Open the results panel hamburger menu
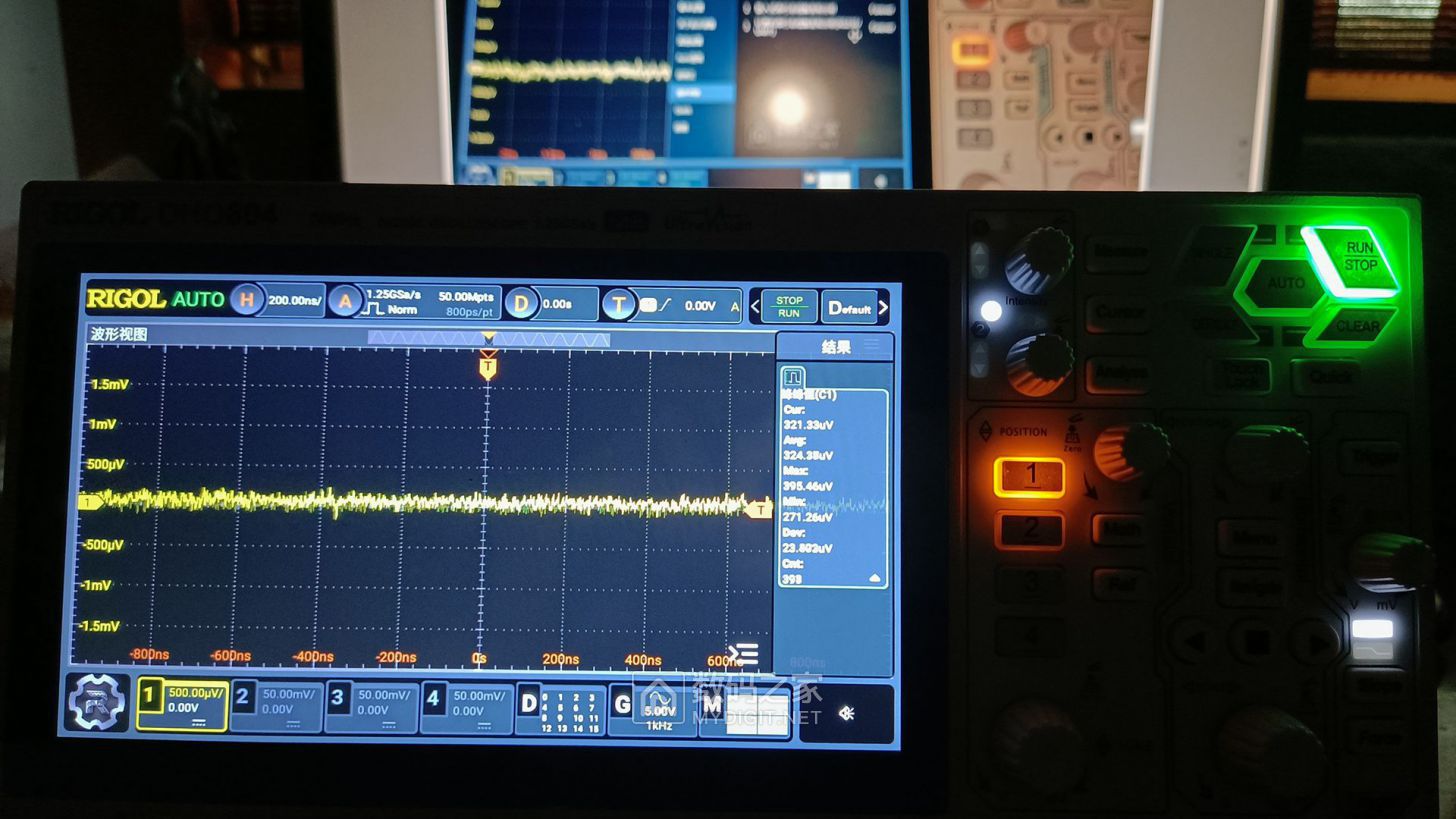Screen dimensions: 1456x819 pos(872,346)
